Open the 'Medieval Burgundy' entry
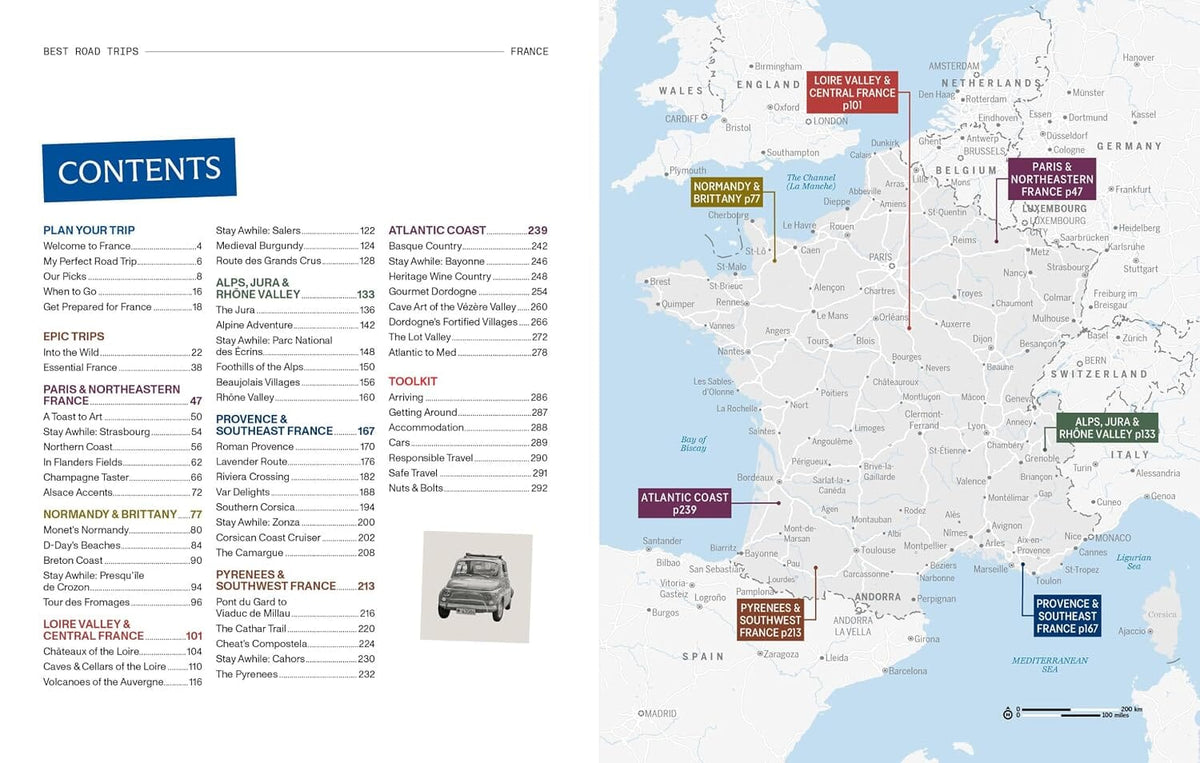This screenshot has height=763, width=1200. click(296, 246)
